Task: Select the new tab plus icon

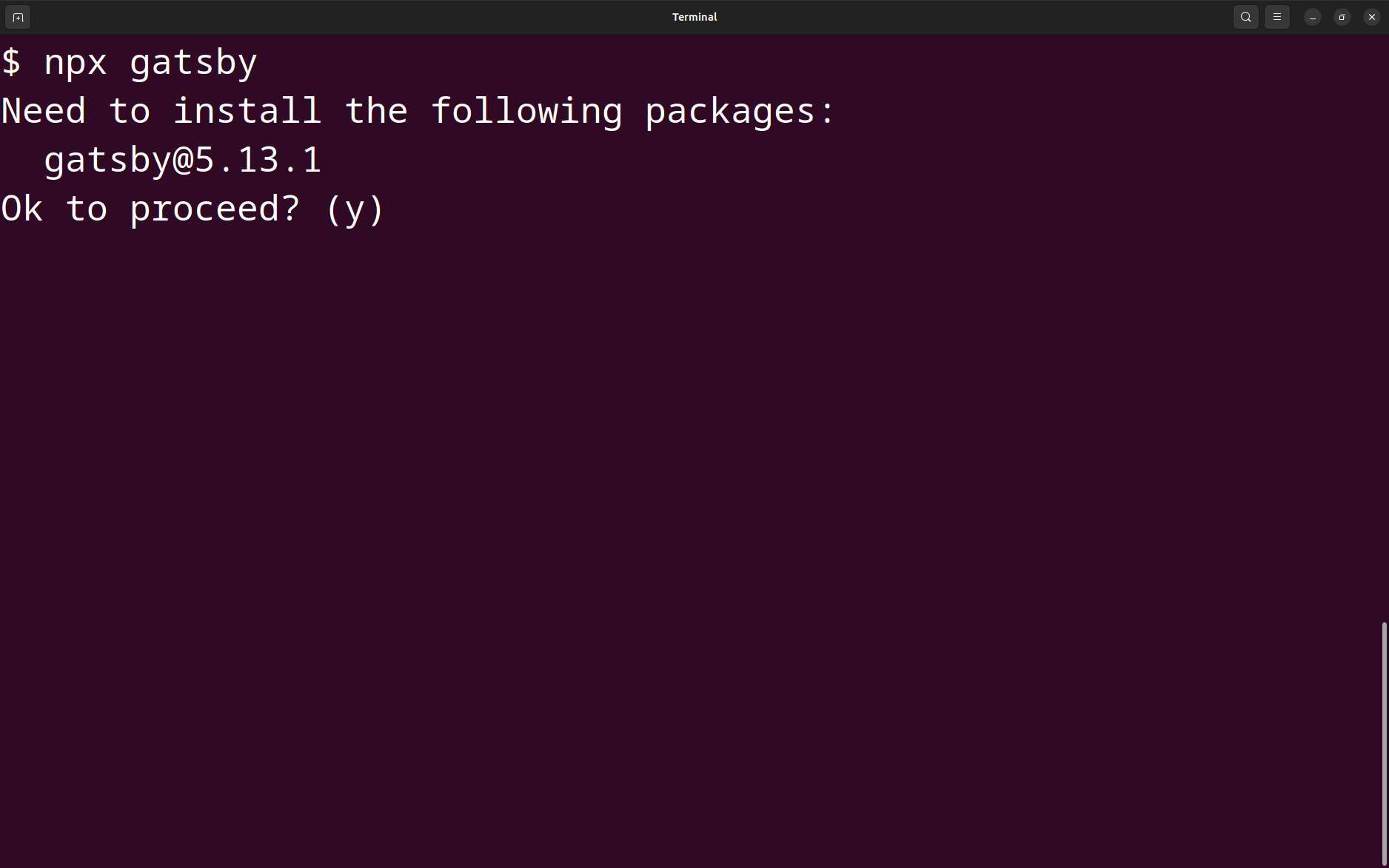Action: 17,16
